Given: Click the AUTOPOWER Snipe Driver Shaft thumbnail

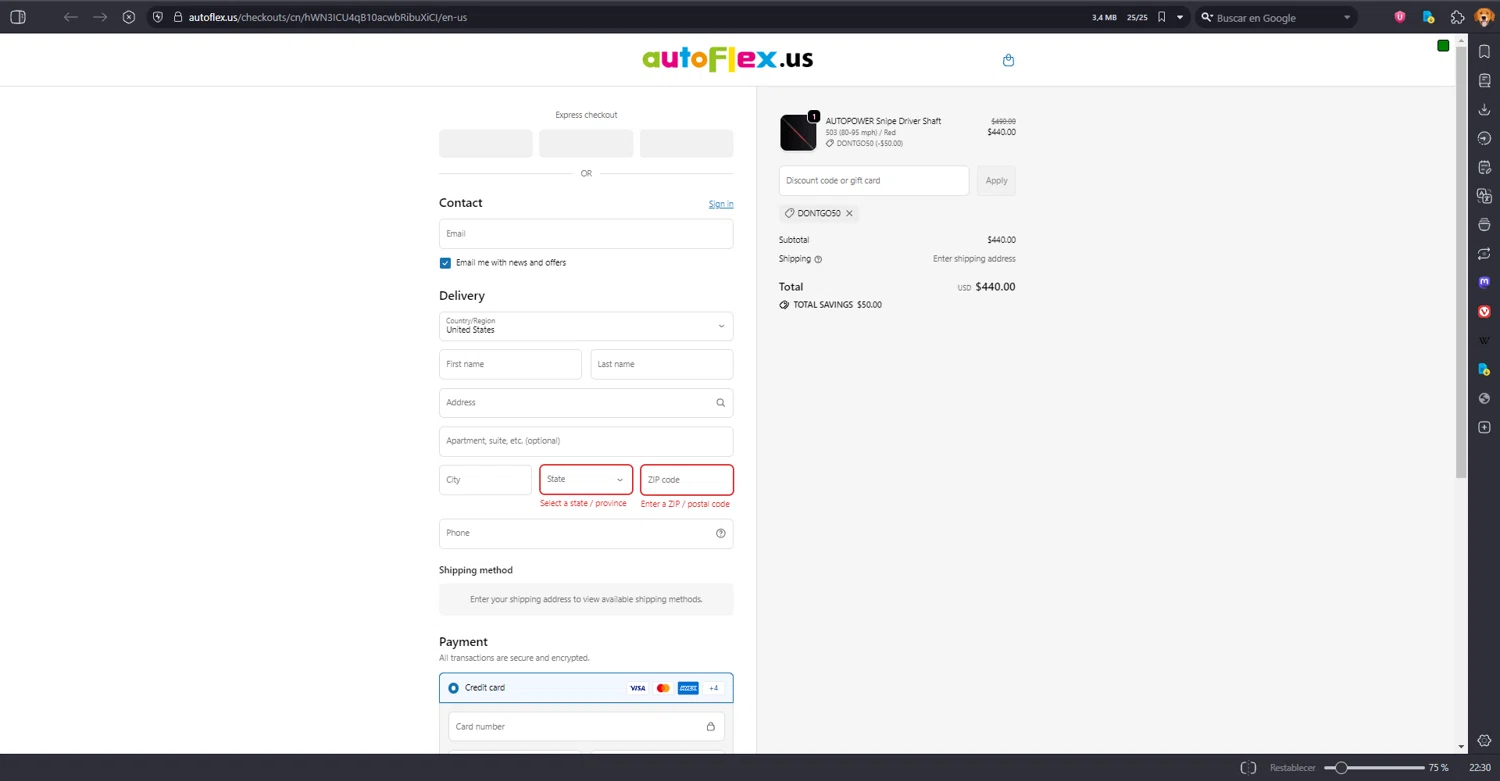Looking at the screenshot, I should [x=798, y=132].
